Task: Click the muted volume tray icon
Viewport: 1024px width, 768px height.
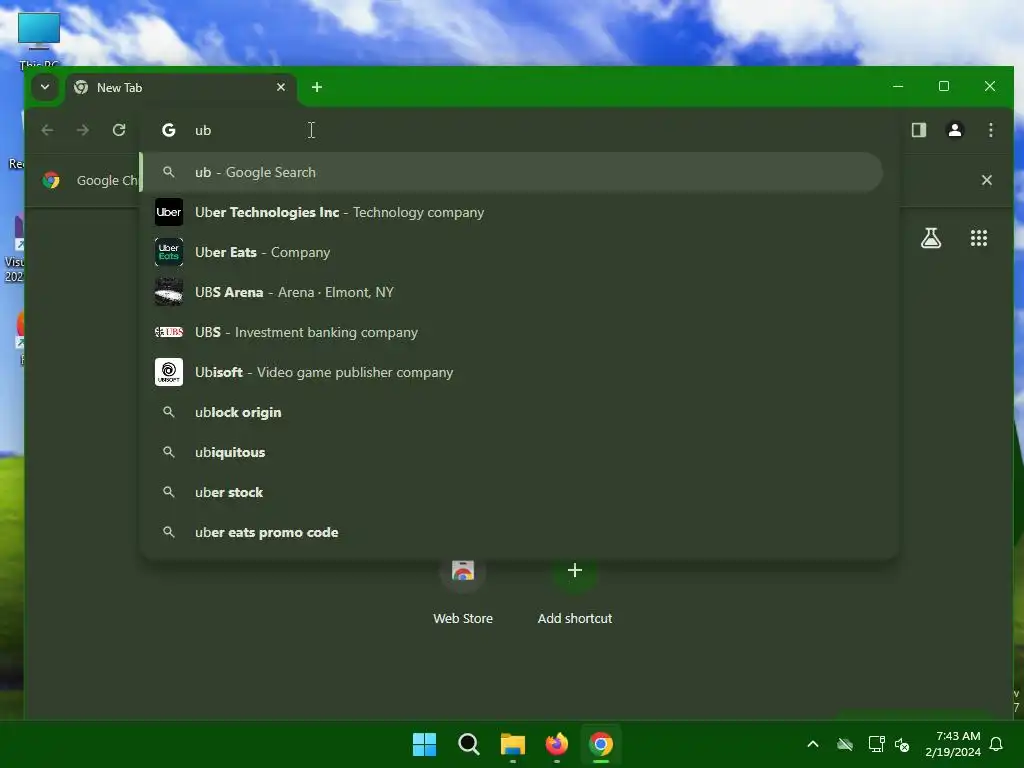Action: [903, 744]
